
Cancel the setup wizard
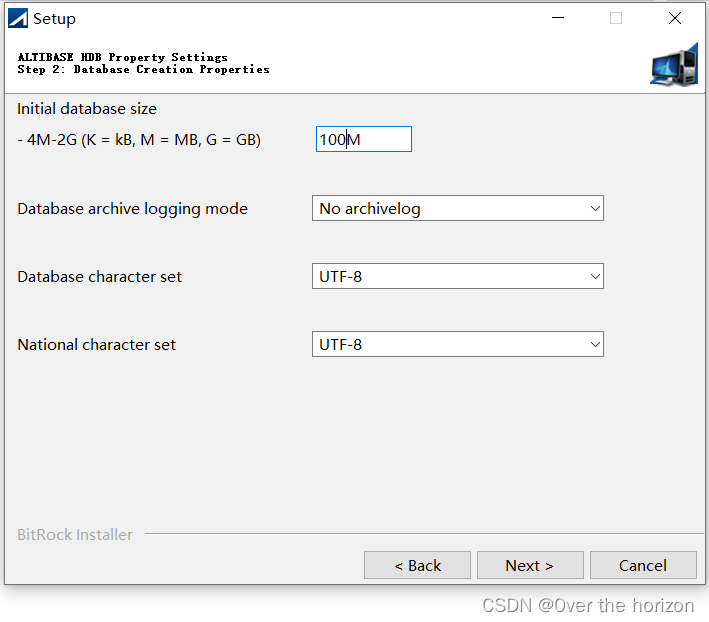[x=643, y=565]
